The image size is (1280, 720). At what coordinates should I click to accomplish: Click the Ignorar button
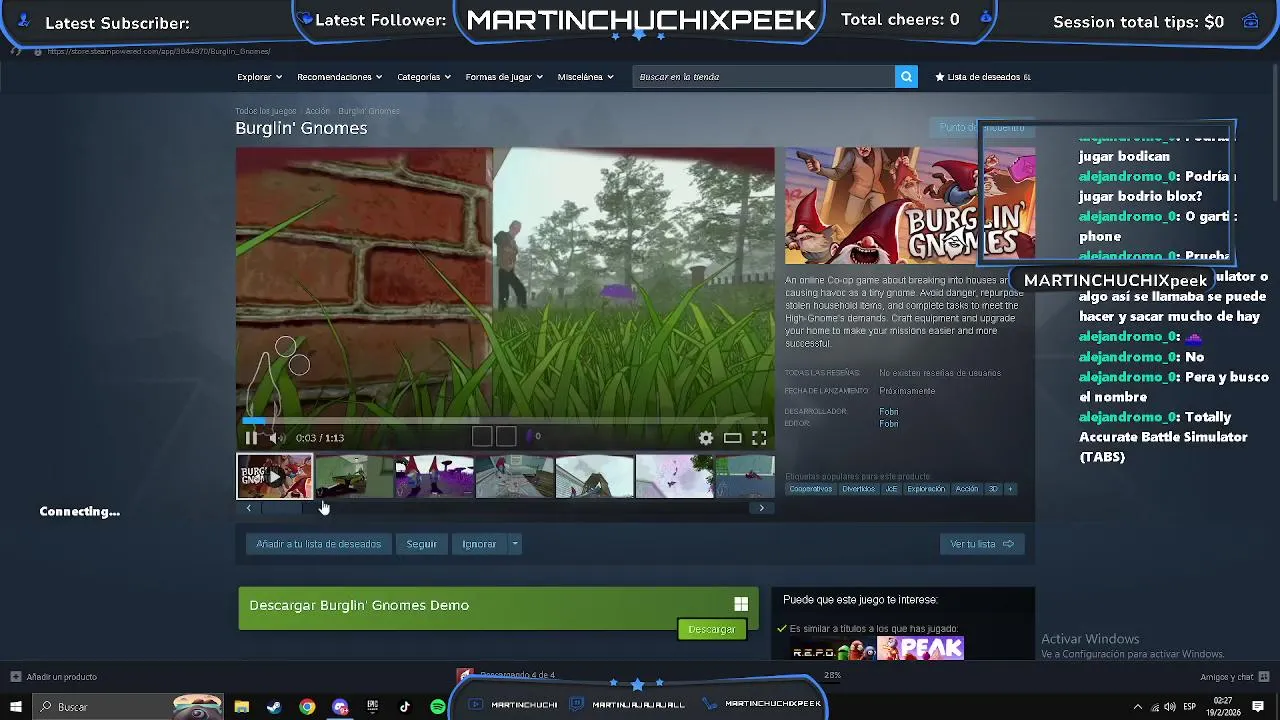pos(479,544)
